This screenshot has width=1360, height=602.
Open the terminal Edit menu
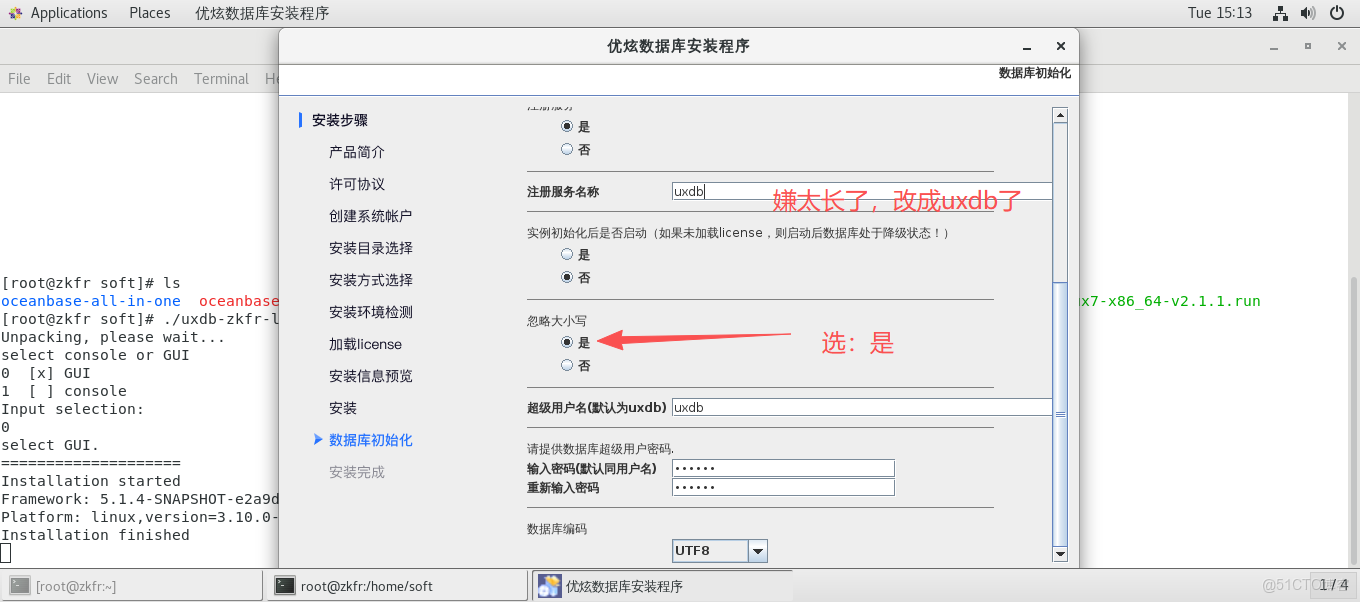coord(59,79)
